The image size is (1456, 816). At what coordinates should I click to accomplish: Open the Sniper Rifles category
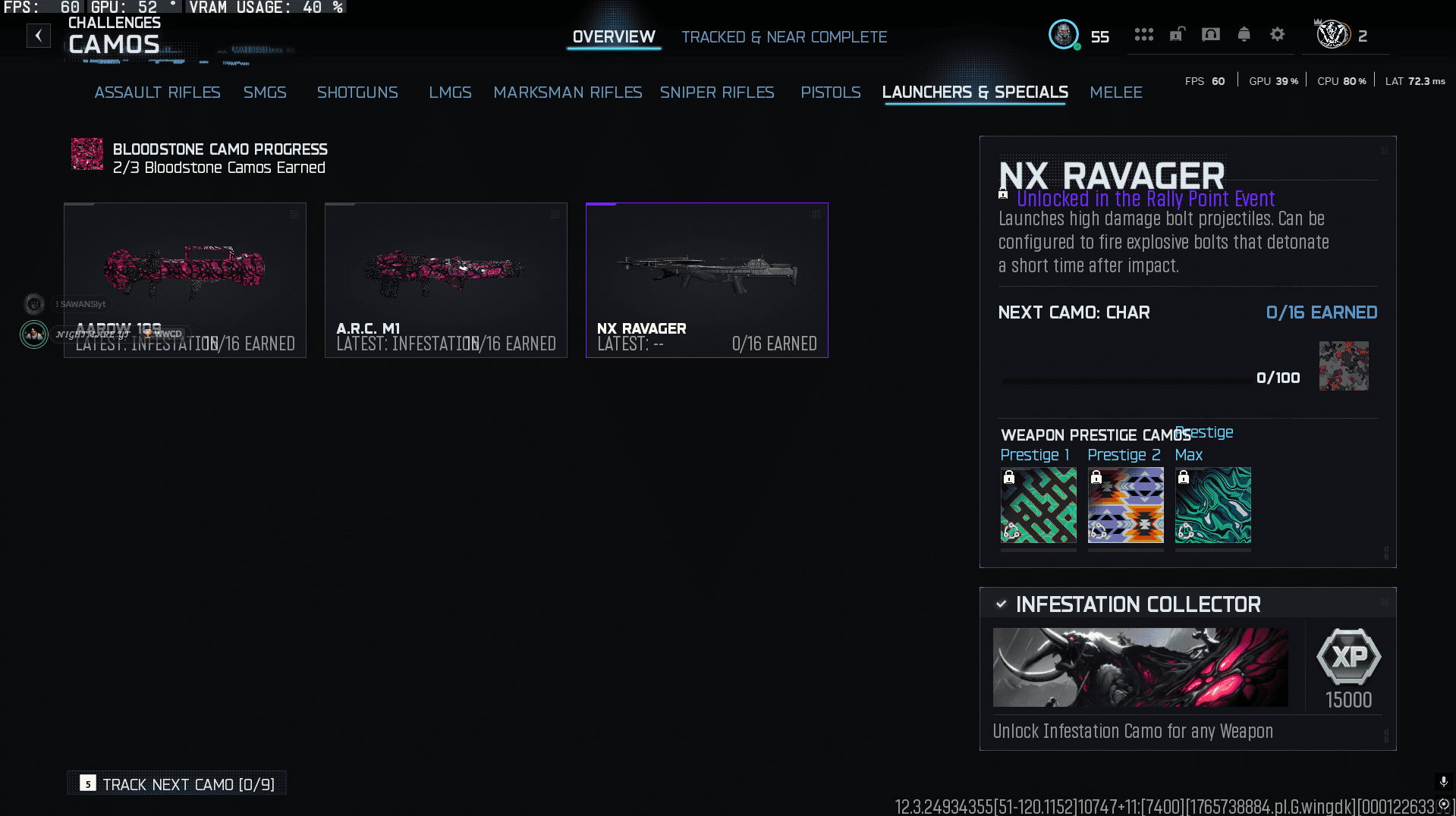pos(717,93)
